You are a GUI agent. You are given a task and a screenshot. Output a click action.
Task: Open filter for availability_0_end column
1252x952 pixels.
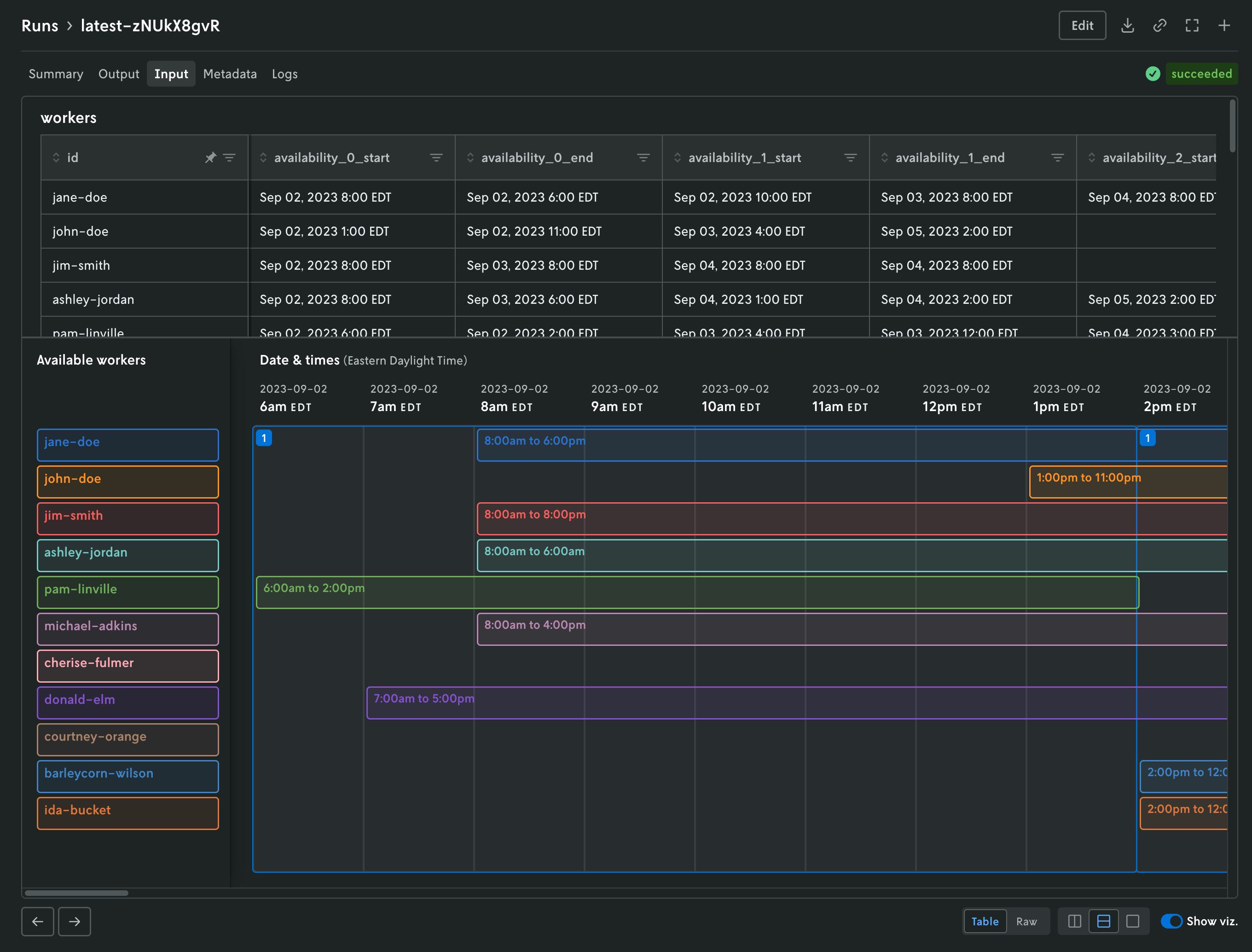[x=643, y=157]
